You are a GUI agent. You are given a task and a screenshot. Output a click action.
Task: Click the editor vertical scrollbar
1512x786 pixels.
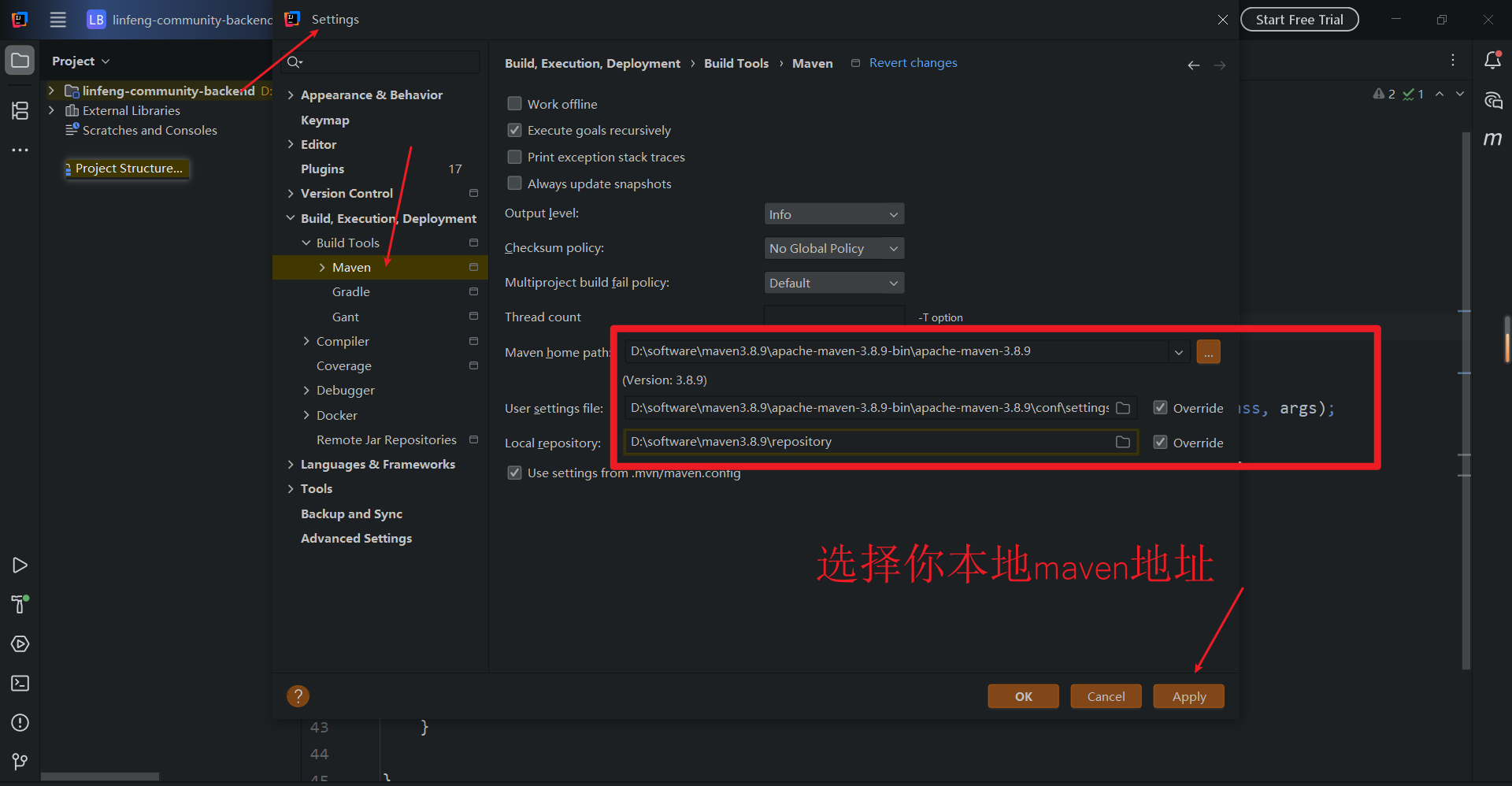coord(1466,400)
